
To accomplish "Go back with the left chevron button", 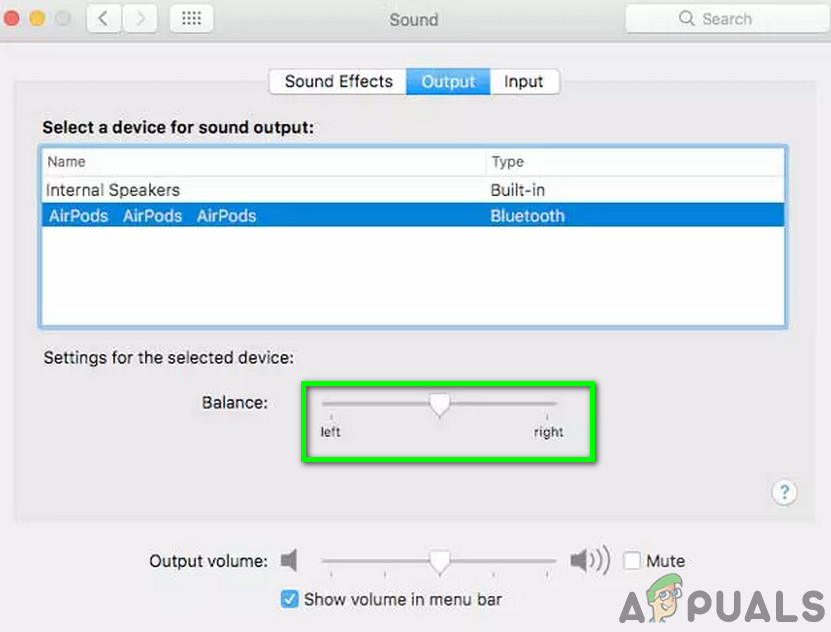I will click(104, 19).
